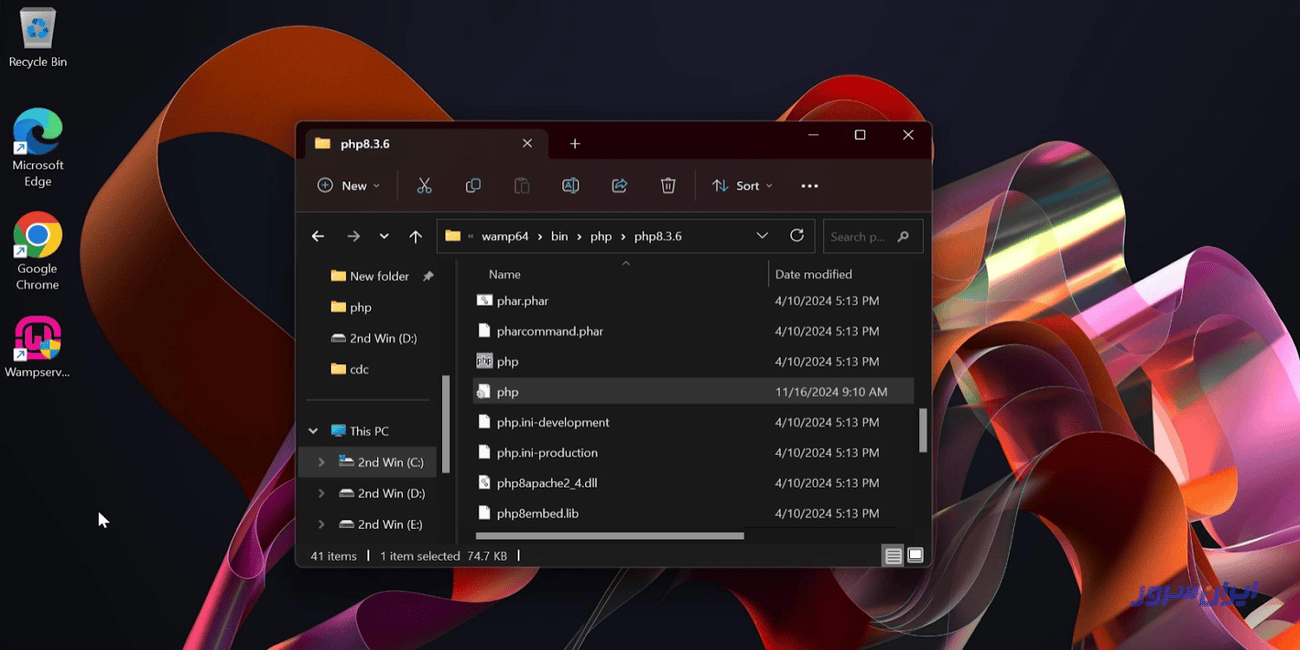
Task: Click the Copy icon in toolbar
Action: point(473,186)
